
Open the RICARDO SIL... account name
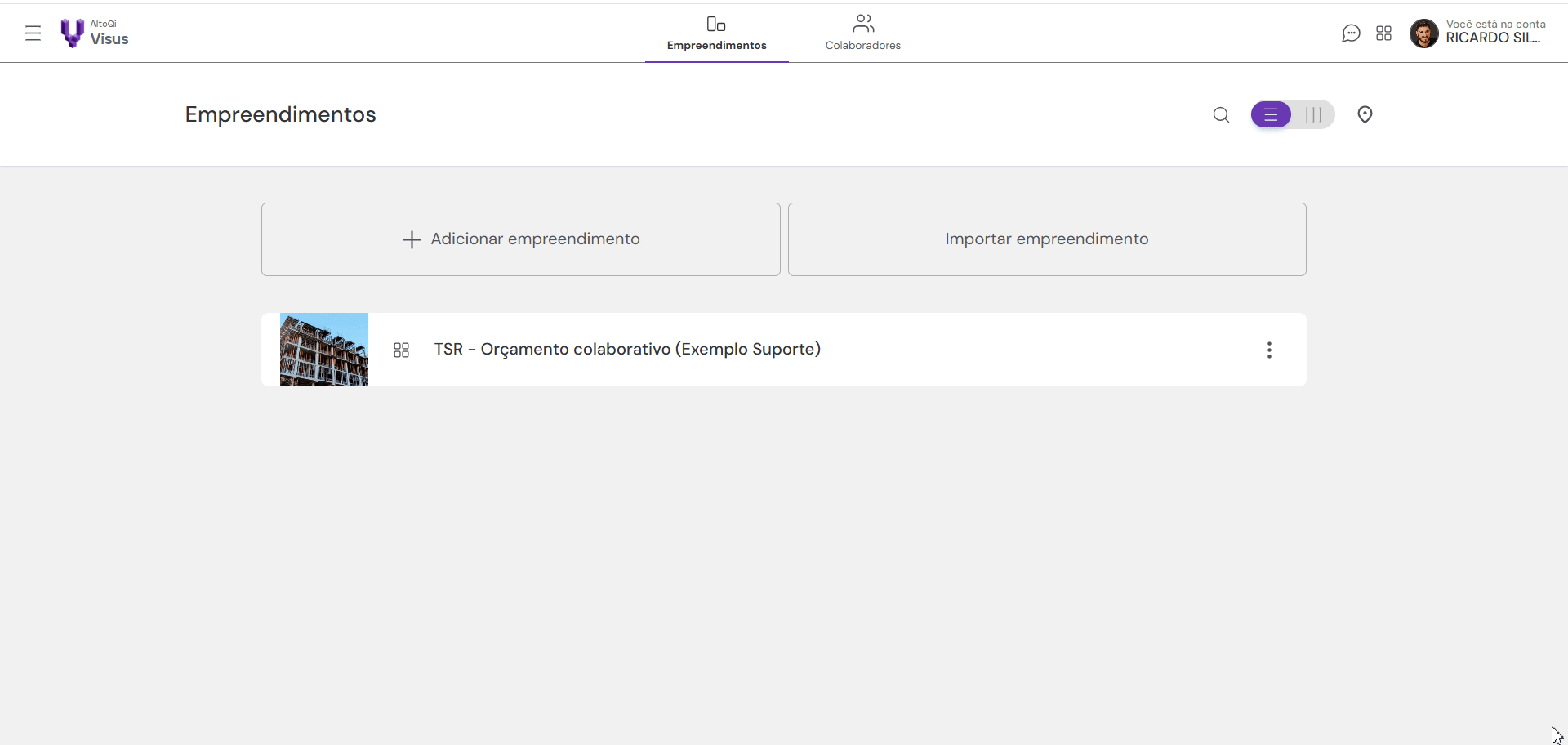[x=1494, y=38]
